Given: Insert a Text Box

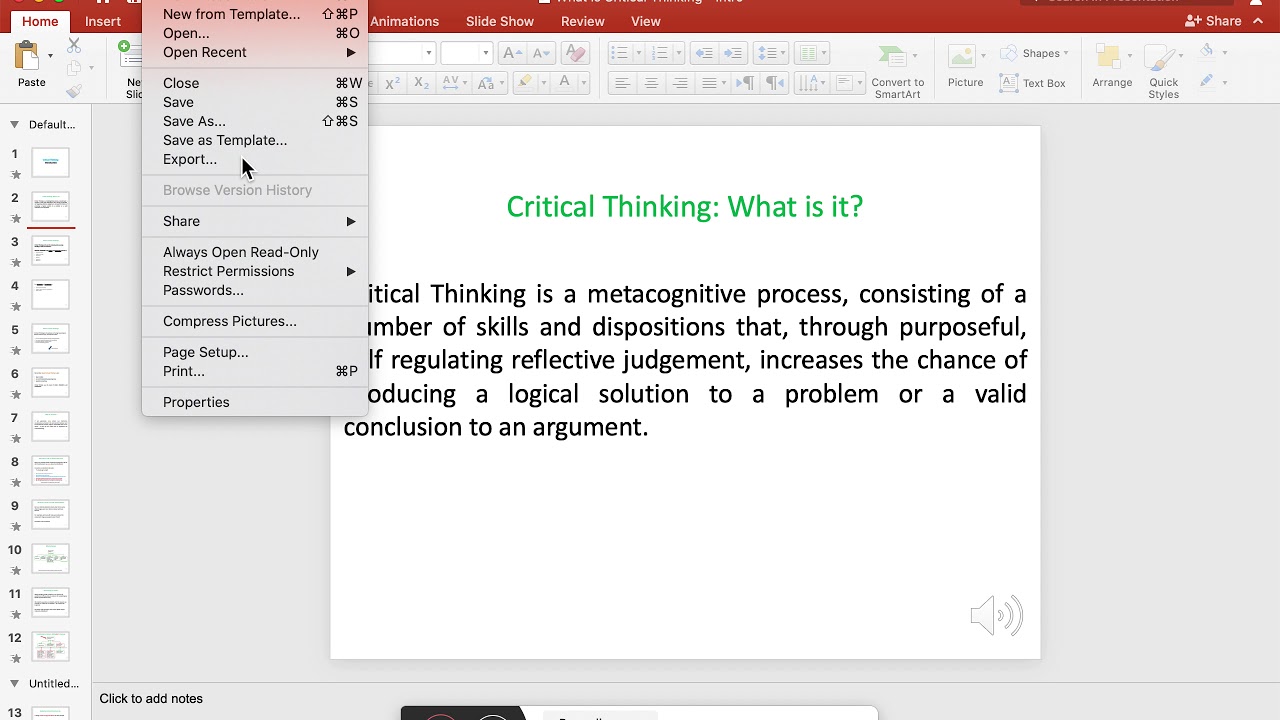Looking at the screenshot, I should (1033, 83).
